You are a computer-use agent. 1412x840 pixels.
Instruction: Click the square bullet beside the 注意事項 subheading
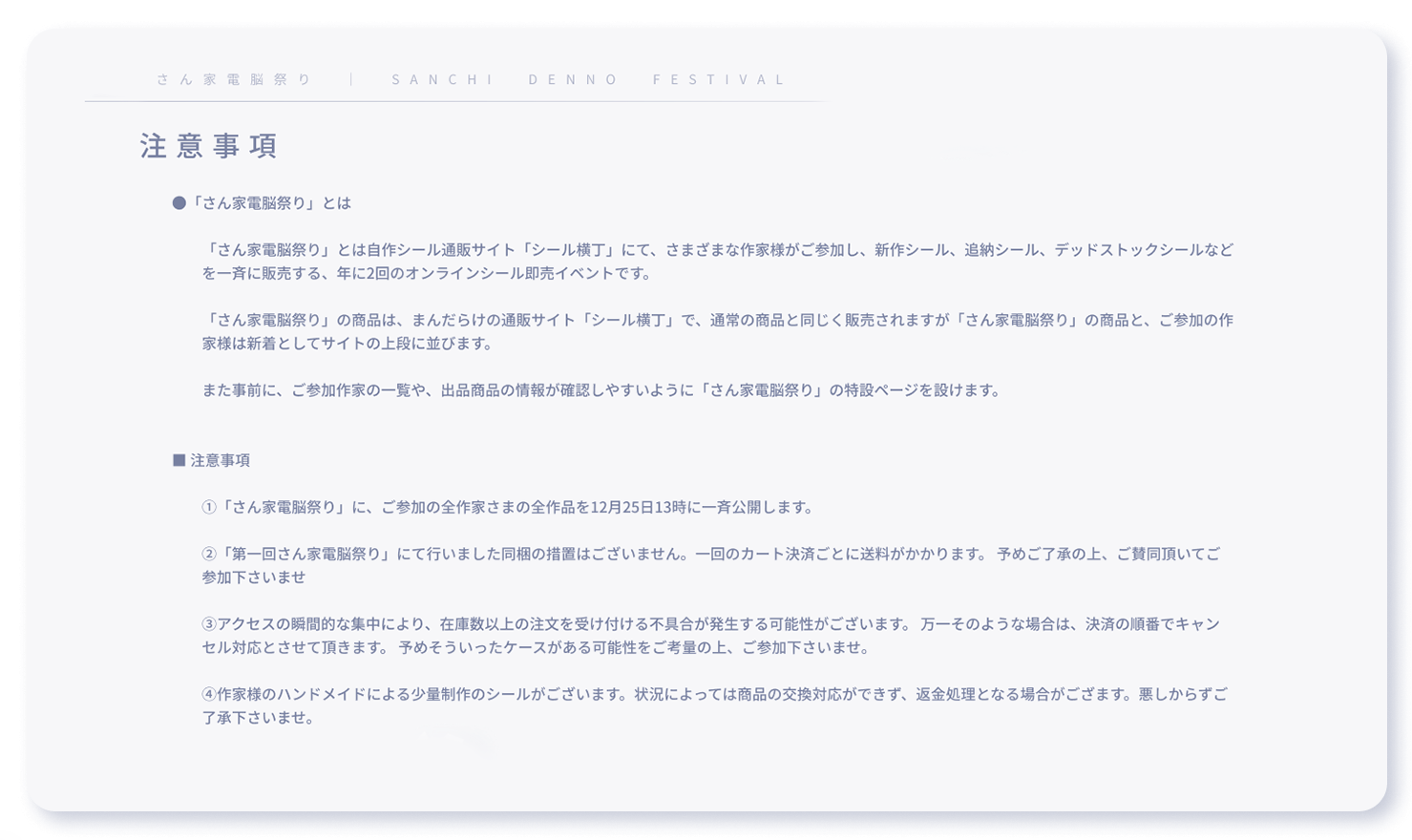coord(179,460)
